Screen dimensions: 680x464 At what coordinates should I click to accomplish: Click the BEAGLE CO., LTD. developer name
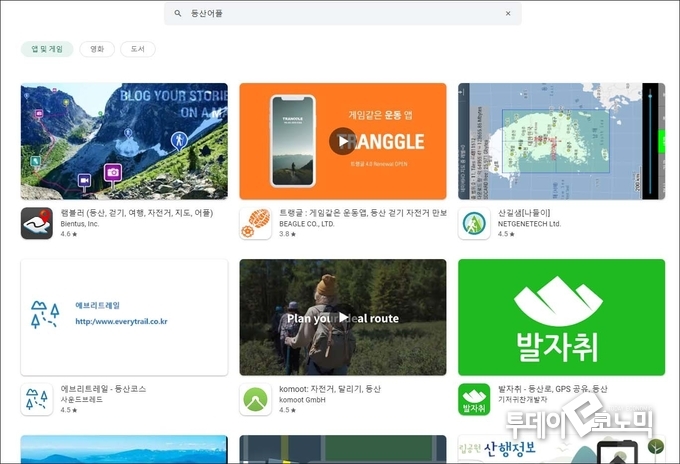pyautogui.click(x=307, y=224)
